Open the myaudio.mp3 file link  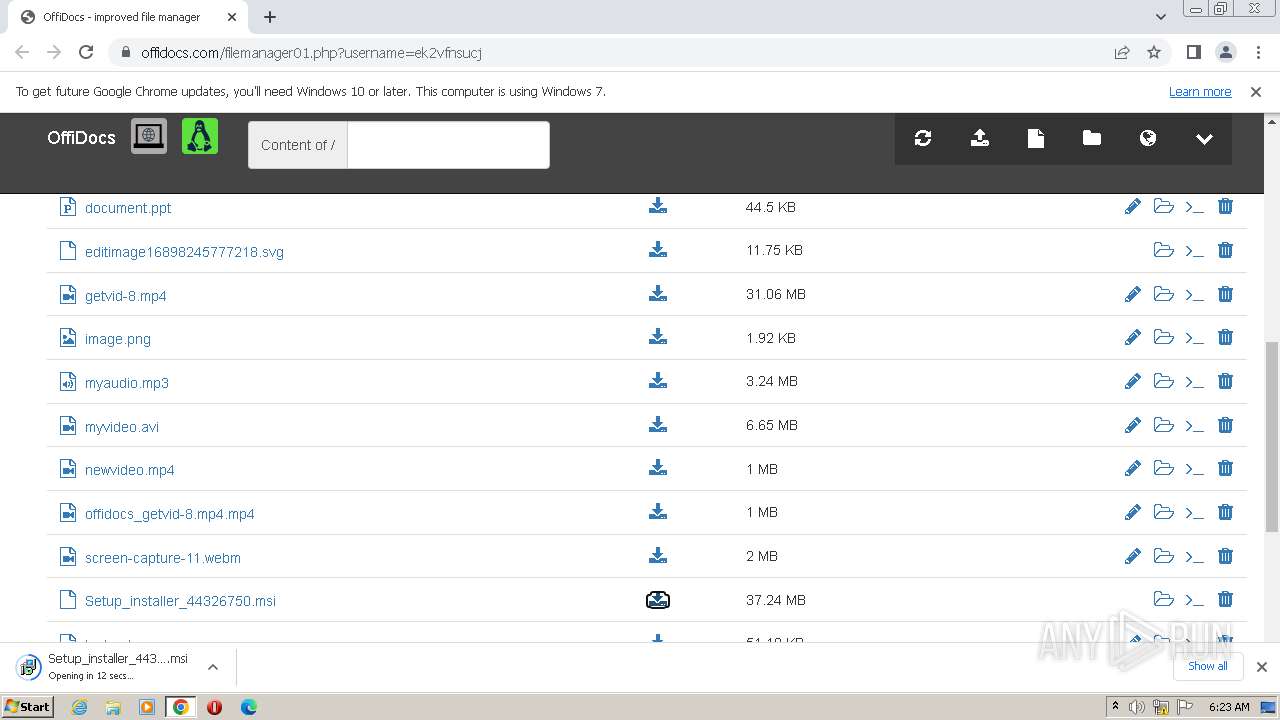coord(127,383)
